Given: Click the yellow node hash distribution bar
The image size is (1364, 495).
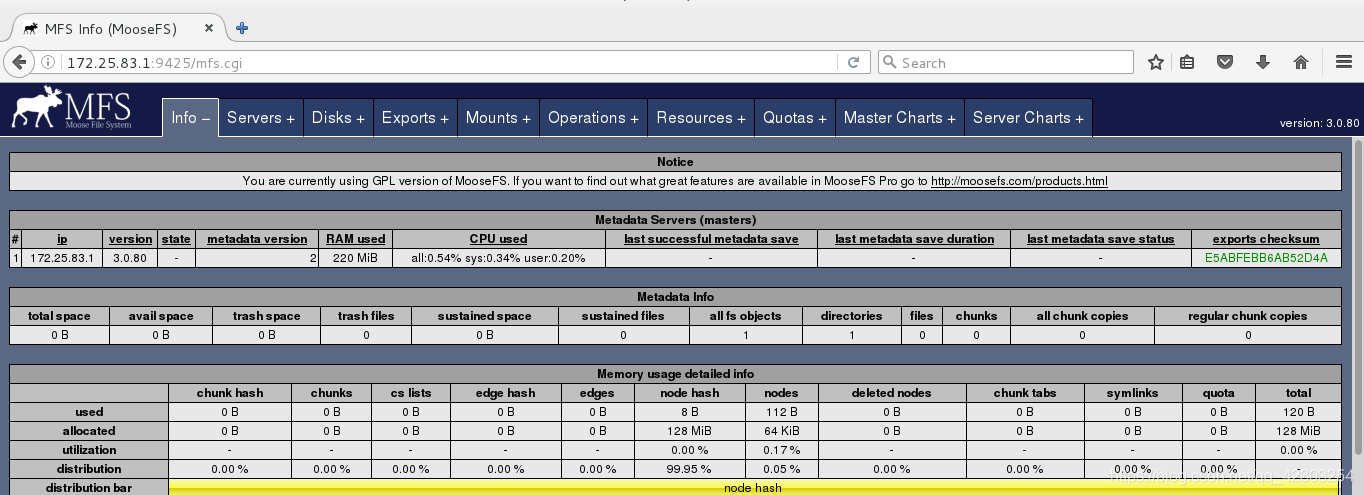Looking at the screenshot, I should [755, 488].
